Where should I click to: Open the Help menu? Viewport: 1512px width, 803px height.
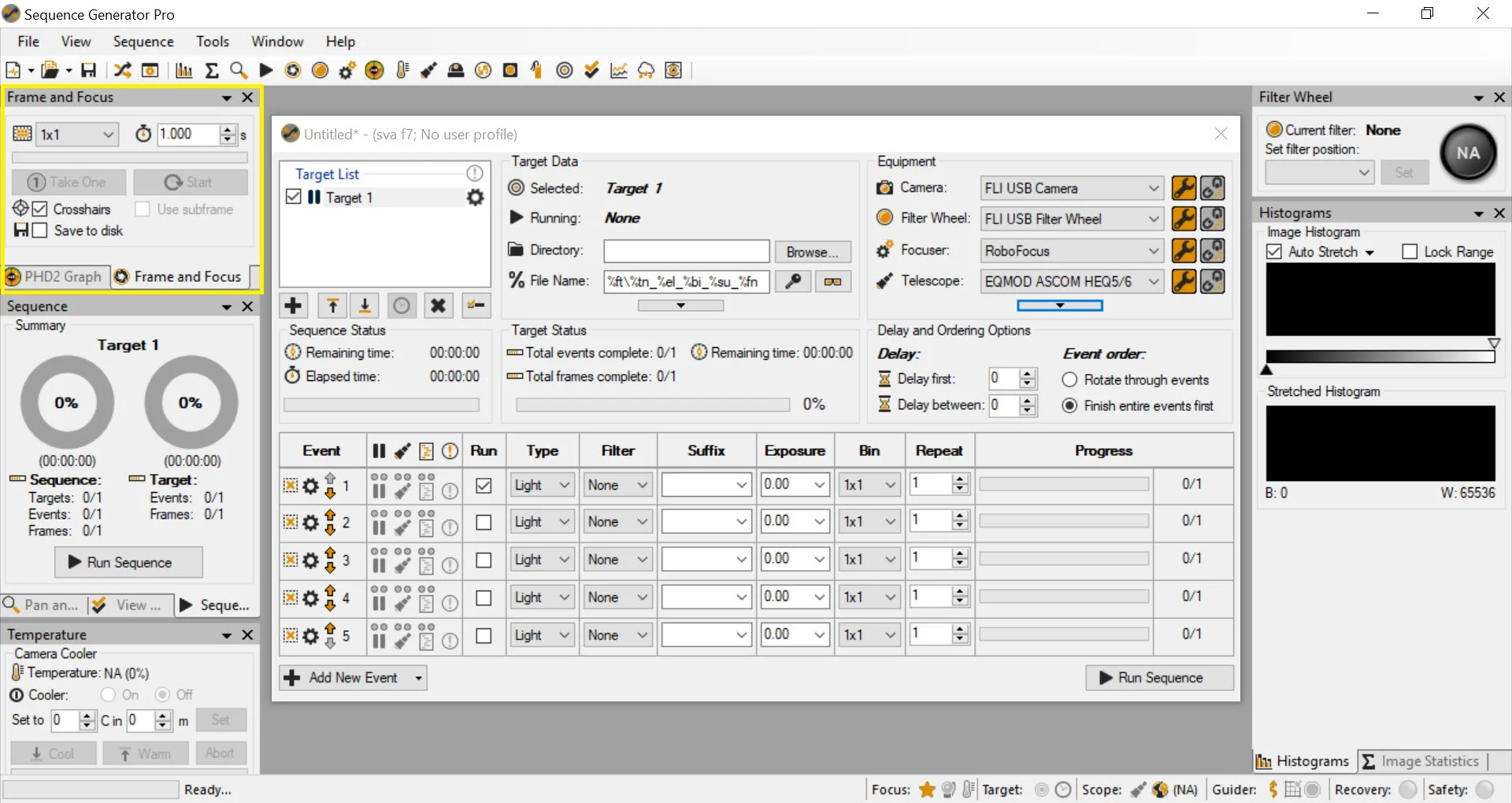click(x=340, y=42)
